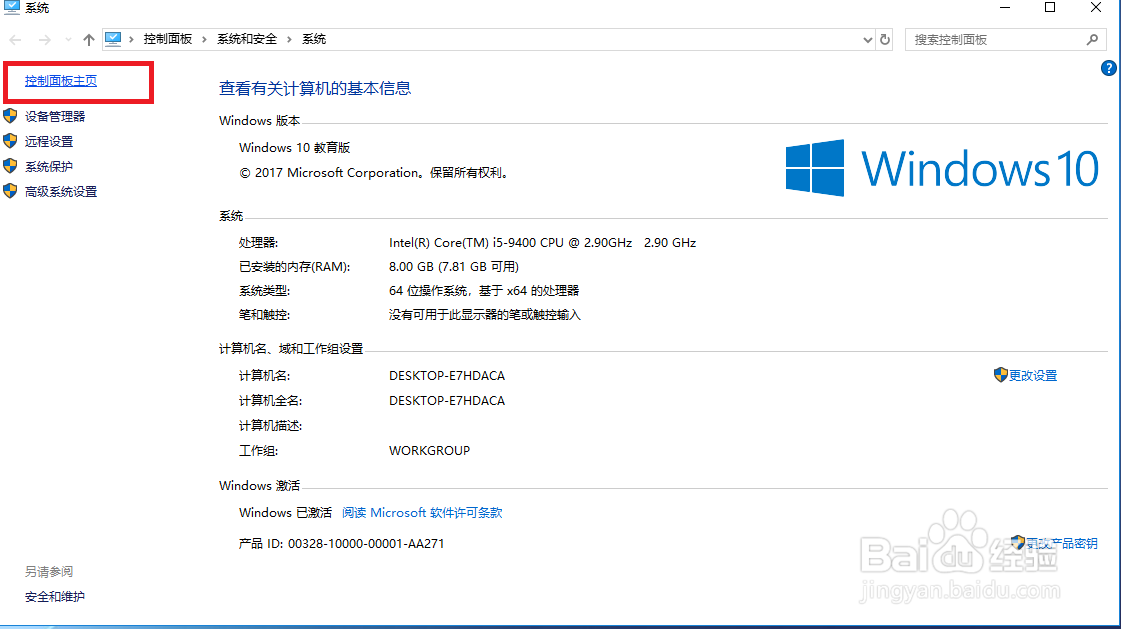Viewport: 1121px width, 629px height.
Task: Click the first DESKTOP-E7HDACA computer name
Action: tap(447, 375)
